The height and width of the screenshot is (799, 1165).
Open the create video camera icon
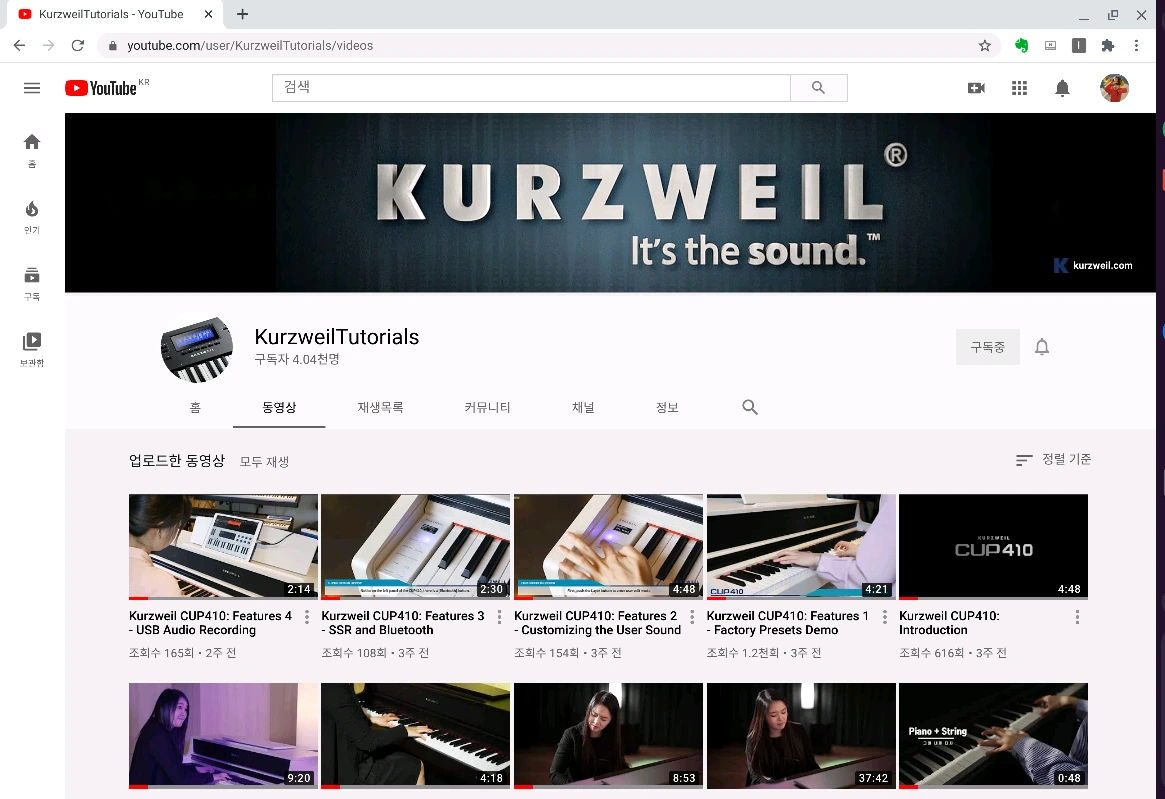click(976, 88)
